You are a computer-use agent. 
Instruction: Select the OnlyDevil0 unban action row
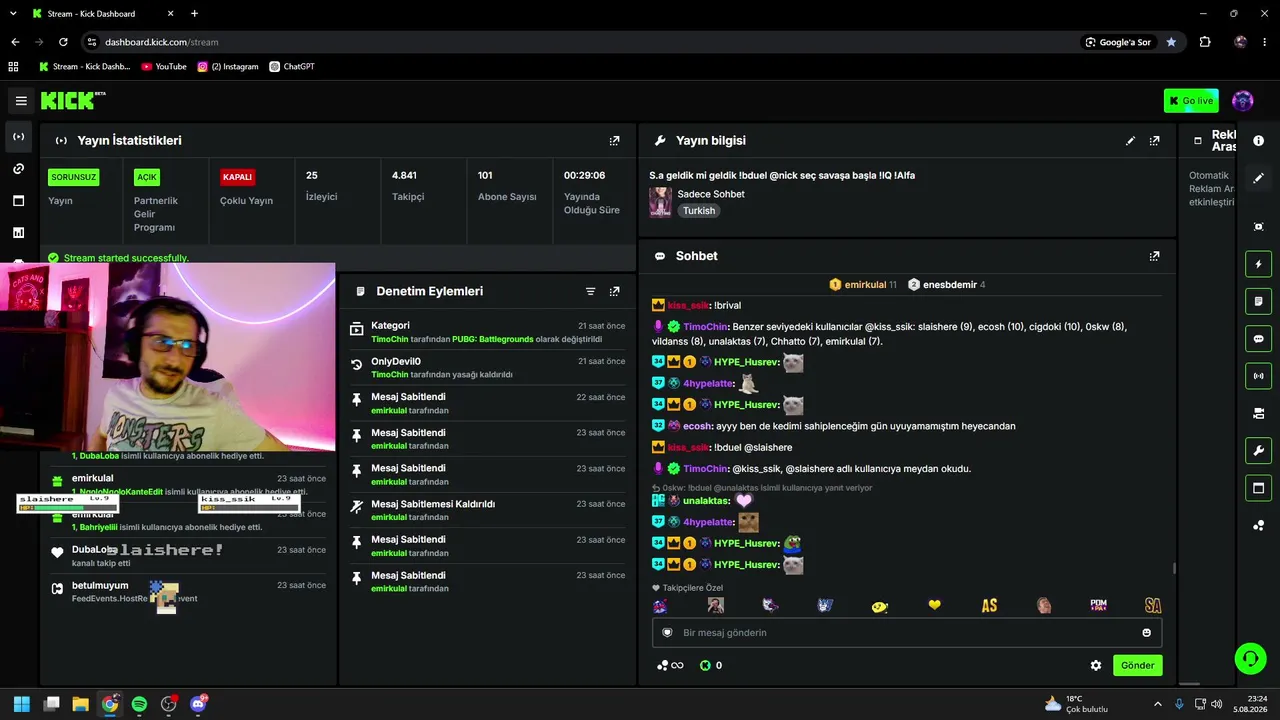click(x=487, y=368)
